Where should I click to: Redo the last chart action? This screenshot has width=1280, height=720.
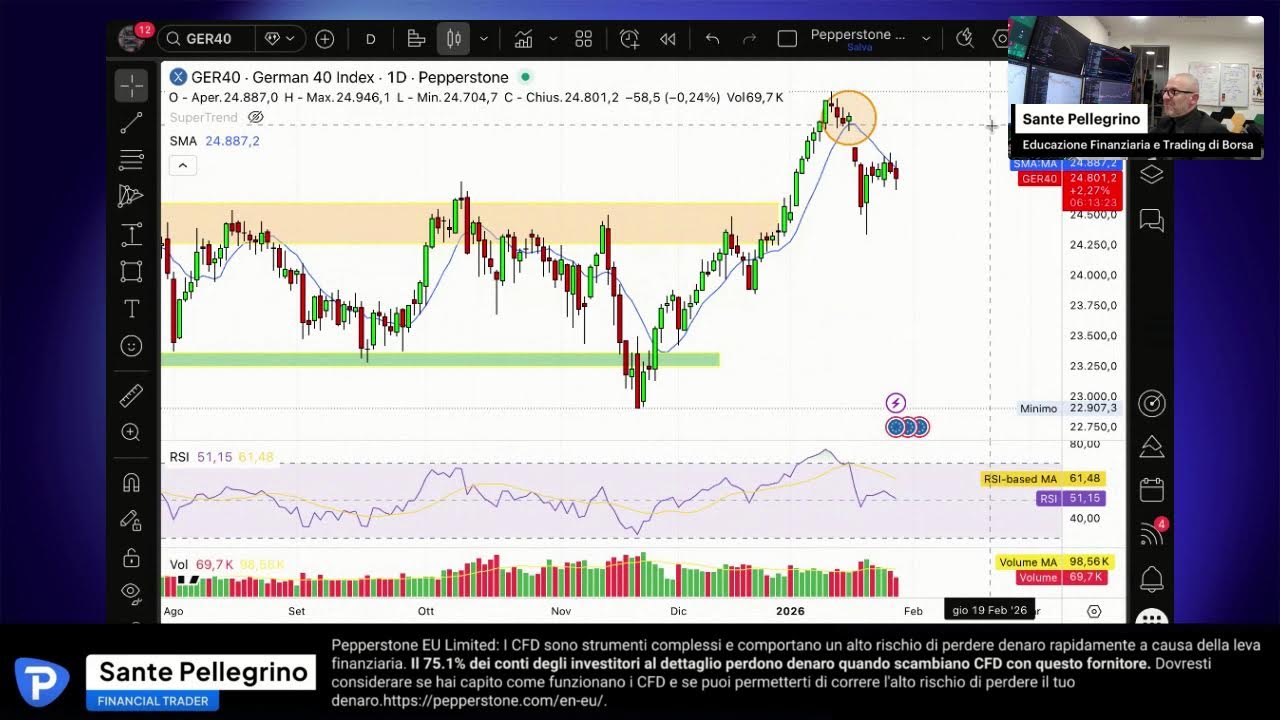click(x=749, y=39)
